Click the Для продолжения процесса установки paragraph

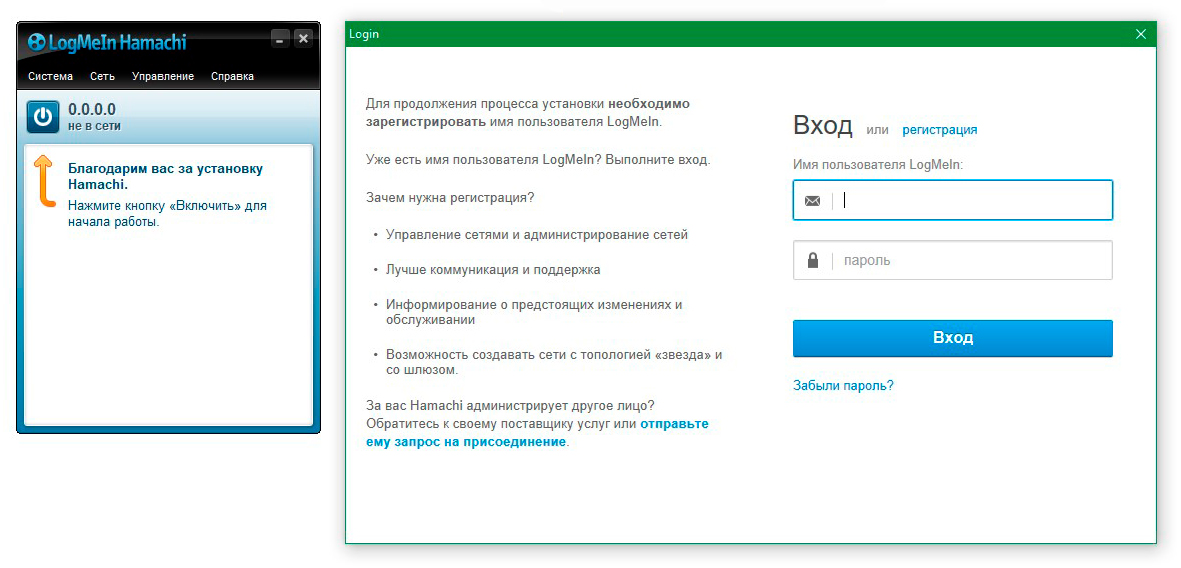pyautogui.click(x=528, y=112)
